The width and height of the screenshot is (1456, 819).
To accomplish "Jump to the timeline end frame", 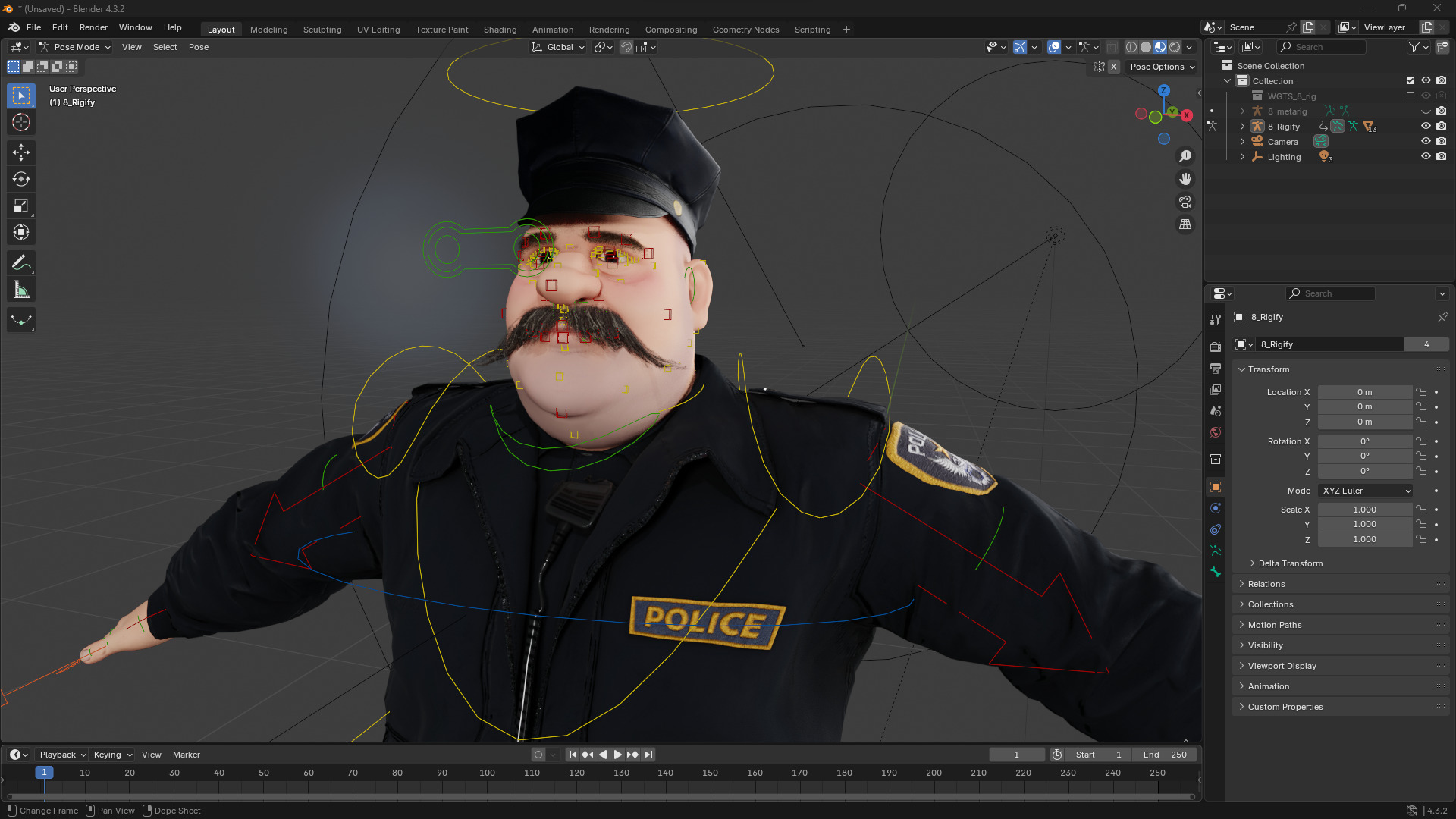I will pyautogui.click(x=648, y=755).
